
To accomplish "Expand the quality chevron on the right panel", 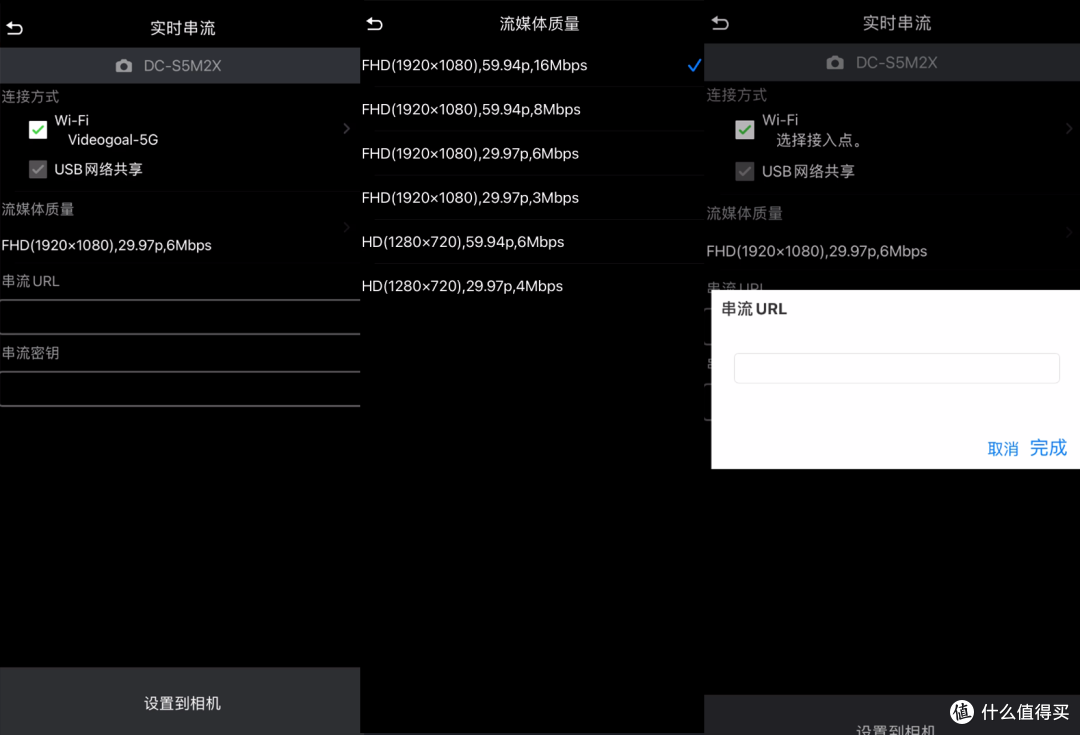I will 1070,230.
